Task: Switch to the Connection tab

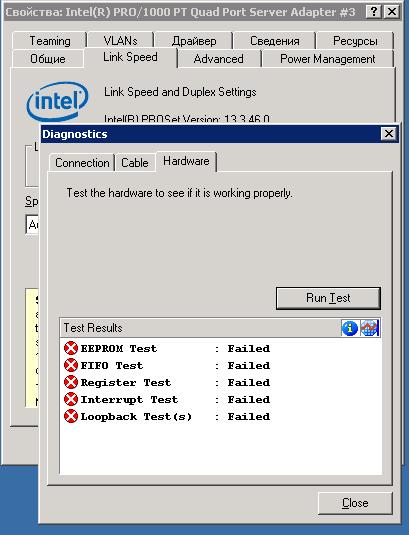Action: point(82,163)
